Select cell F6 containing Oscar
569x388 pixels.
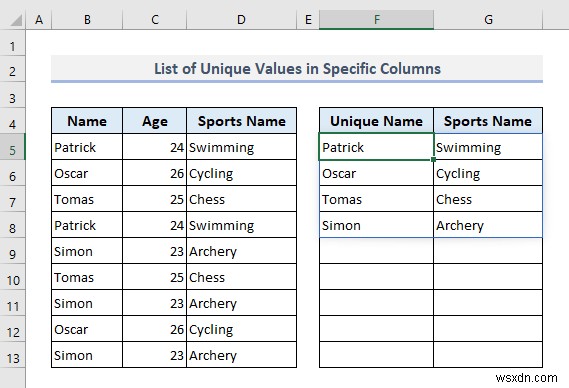click(377, 173)
